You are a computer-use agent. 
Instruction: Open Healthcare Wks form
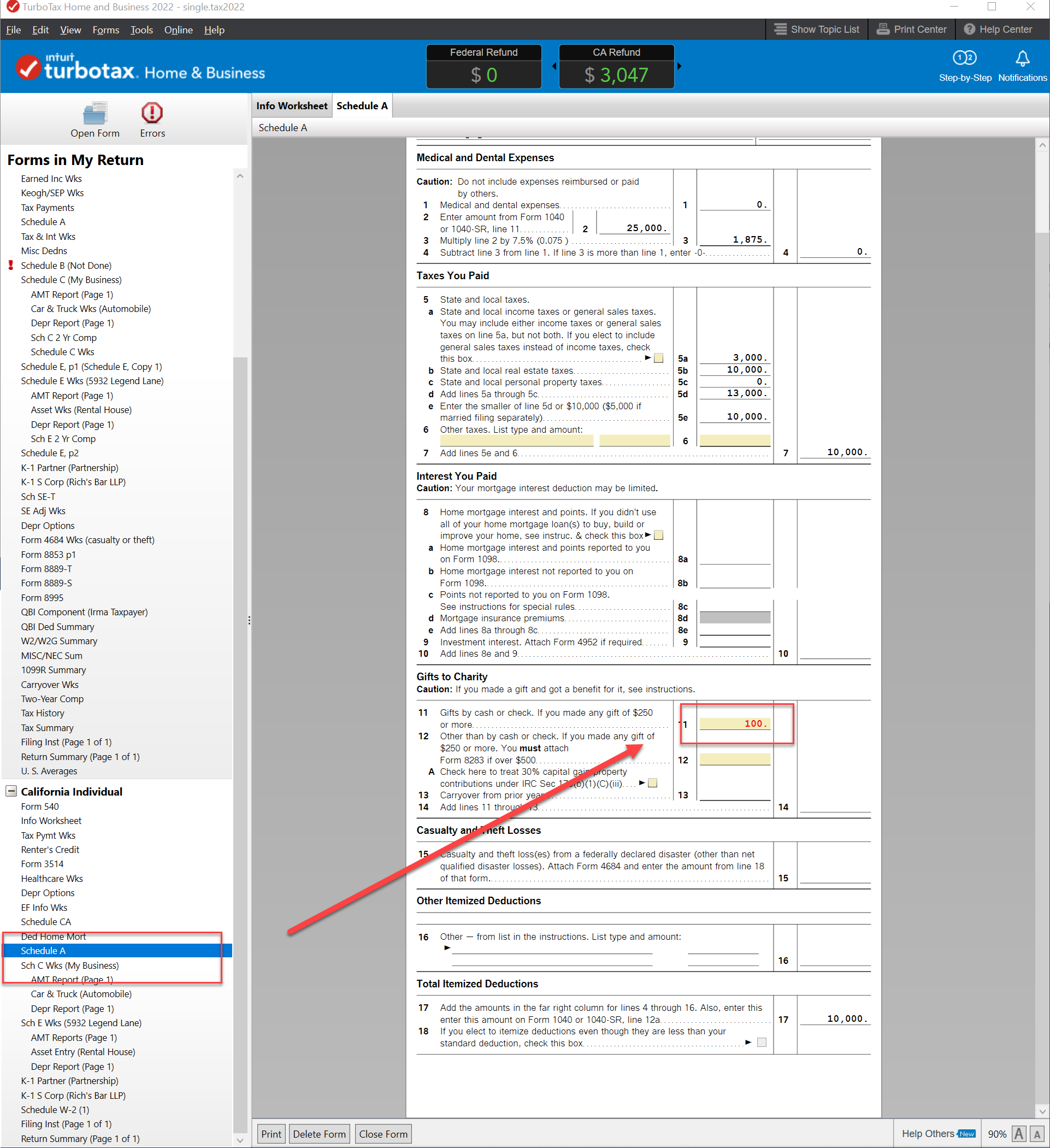point(52,879)
